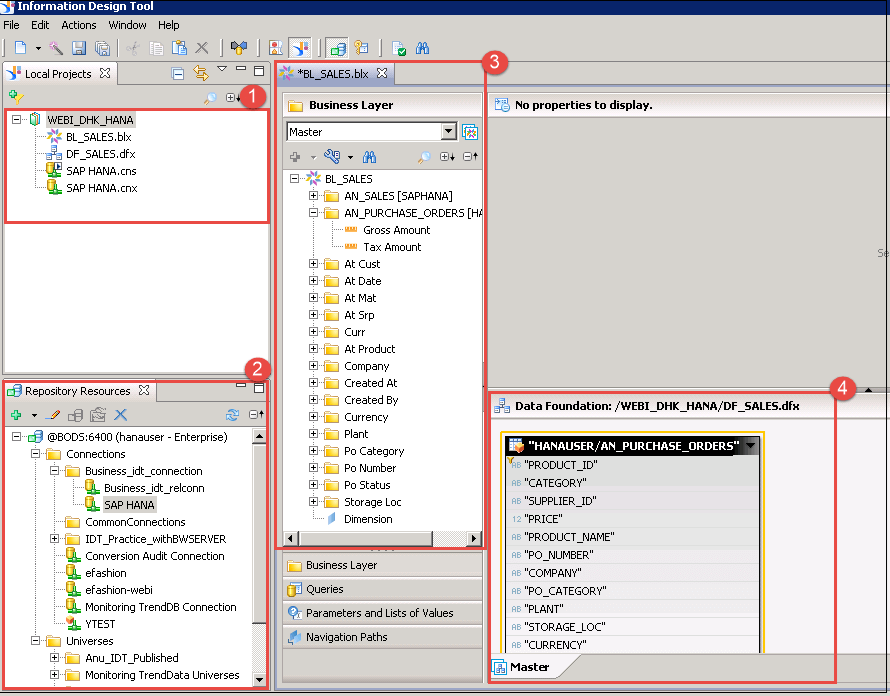Click the wrench tools icon in Business Layer toolbar
890x696 pixels.
[x=332, y=157]
